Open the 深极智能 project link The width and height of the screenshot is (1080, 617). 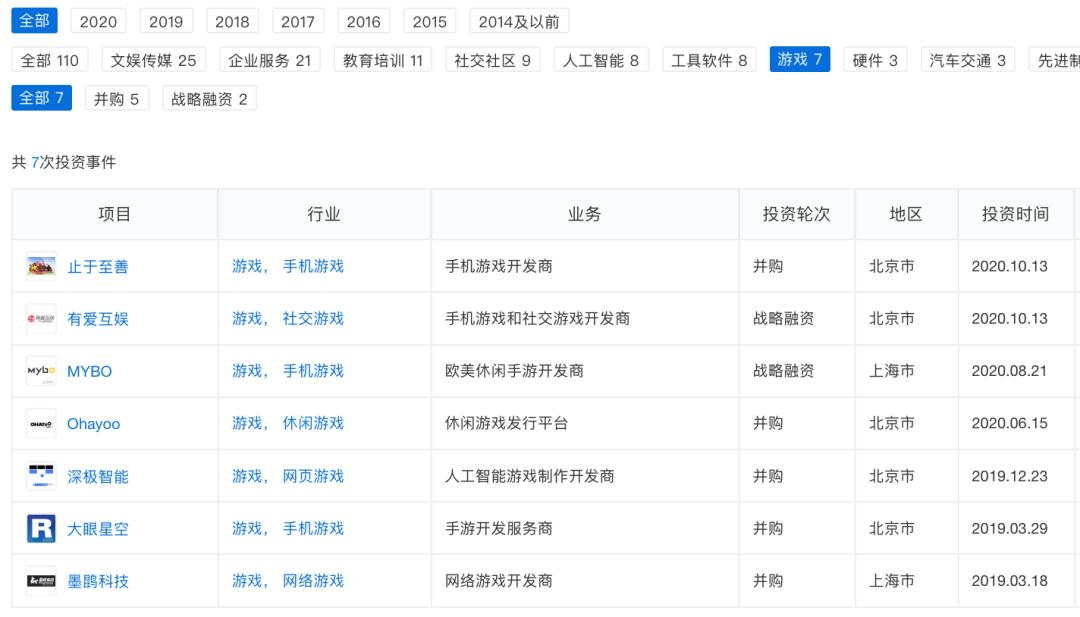click(x=98, y=477)
